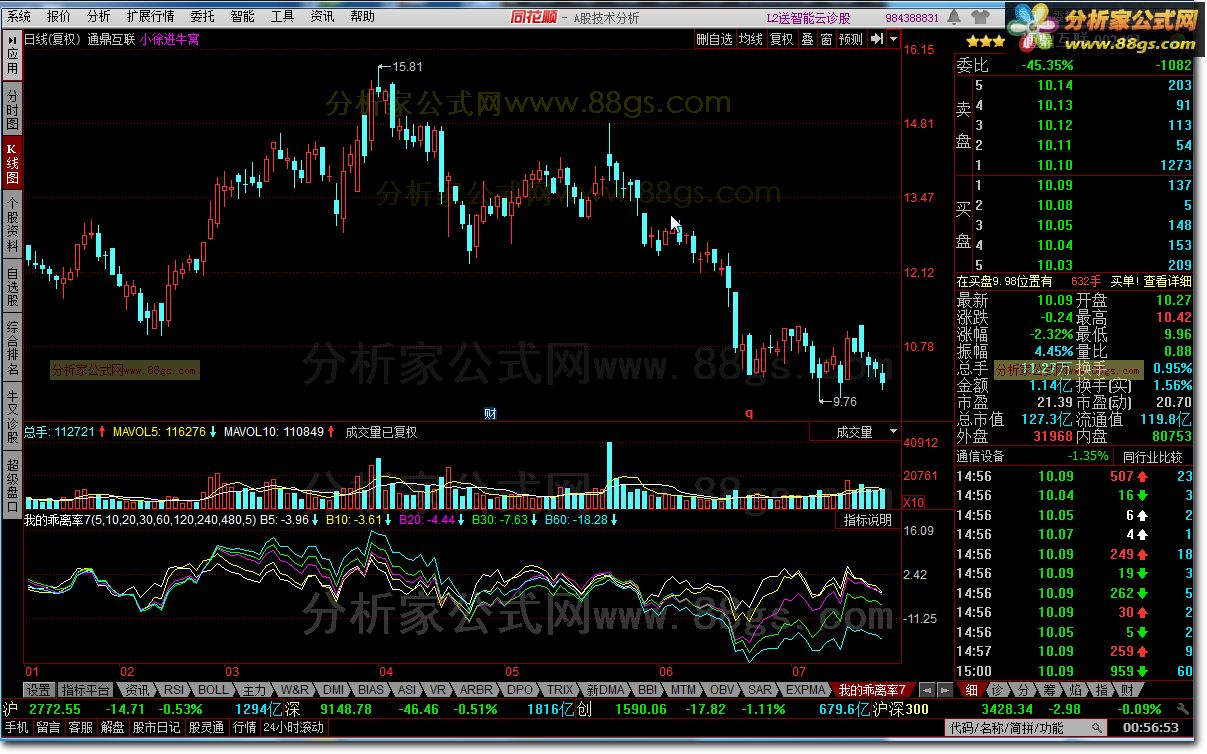
Task: Click the 财 marker on the chart timeline
Action: point(490,413)
